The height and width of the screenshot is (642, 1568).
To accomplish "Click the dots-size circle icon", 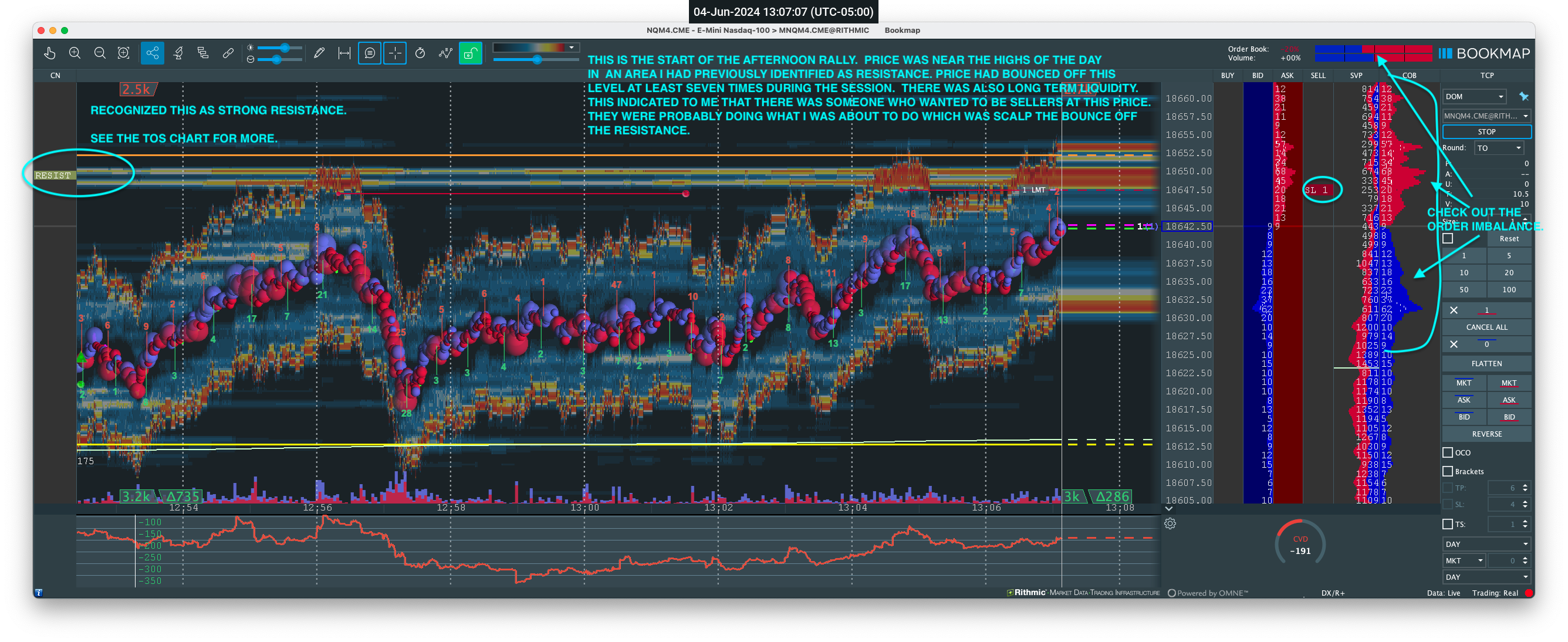I will coord(250,60).
